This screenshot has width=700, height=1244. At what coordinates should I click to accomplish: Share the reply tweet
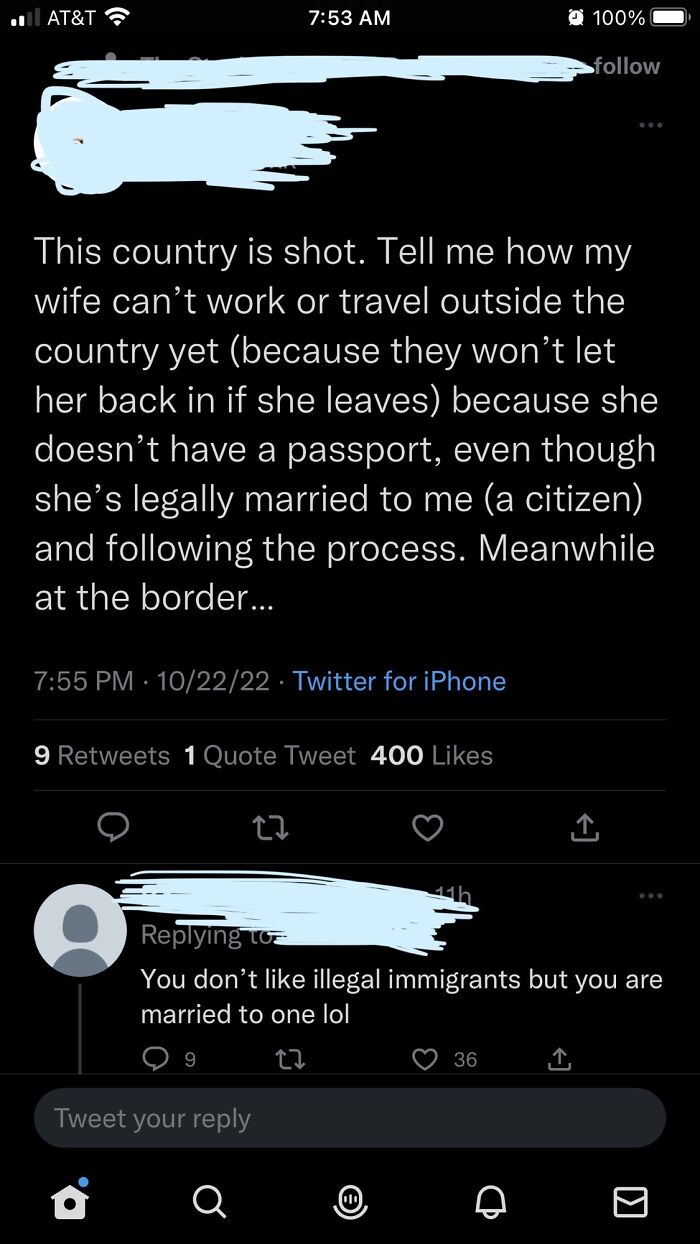(560, 1058)
